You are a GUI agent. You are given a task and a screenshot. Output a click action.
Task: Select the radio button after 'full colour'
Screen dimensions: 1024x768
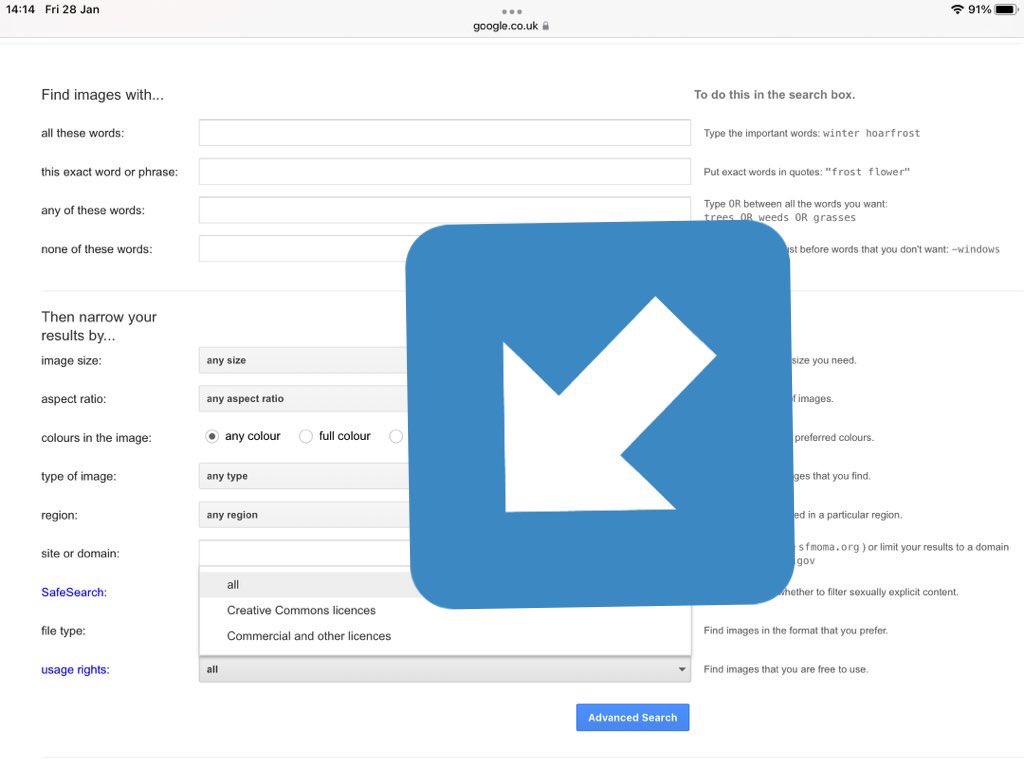click(396, 436)
